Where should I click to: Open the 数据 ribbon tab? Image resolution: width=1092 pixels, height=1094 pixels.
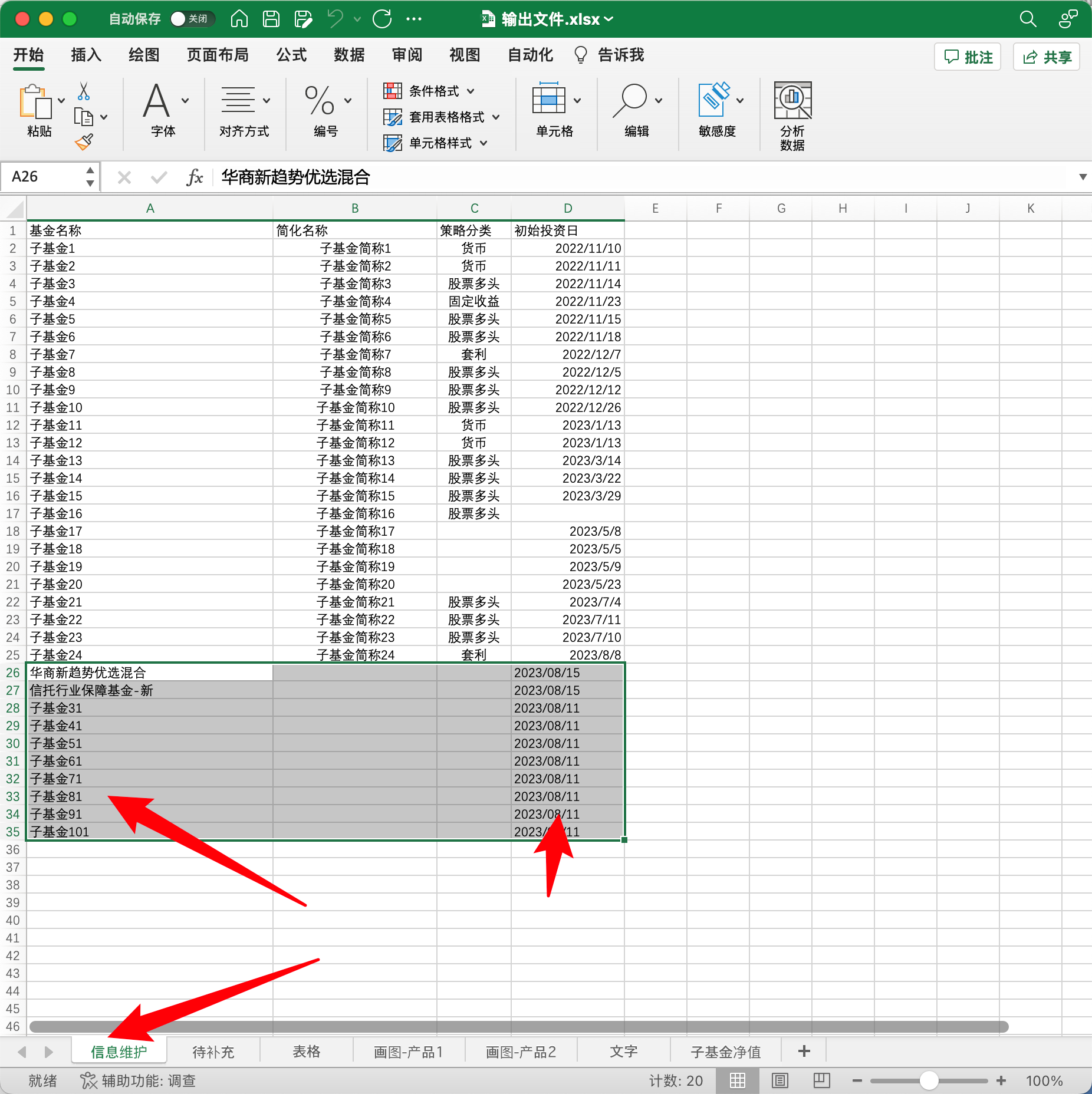[349, 55]
